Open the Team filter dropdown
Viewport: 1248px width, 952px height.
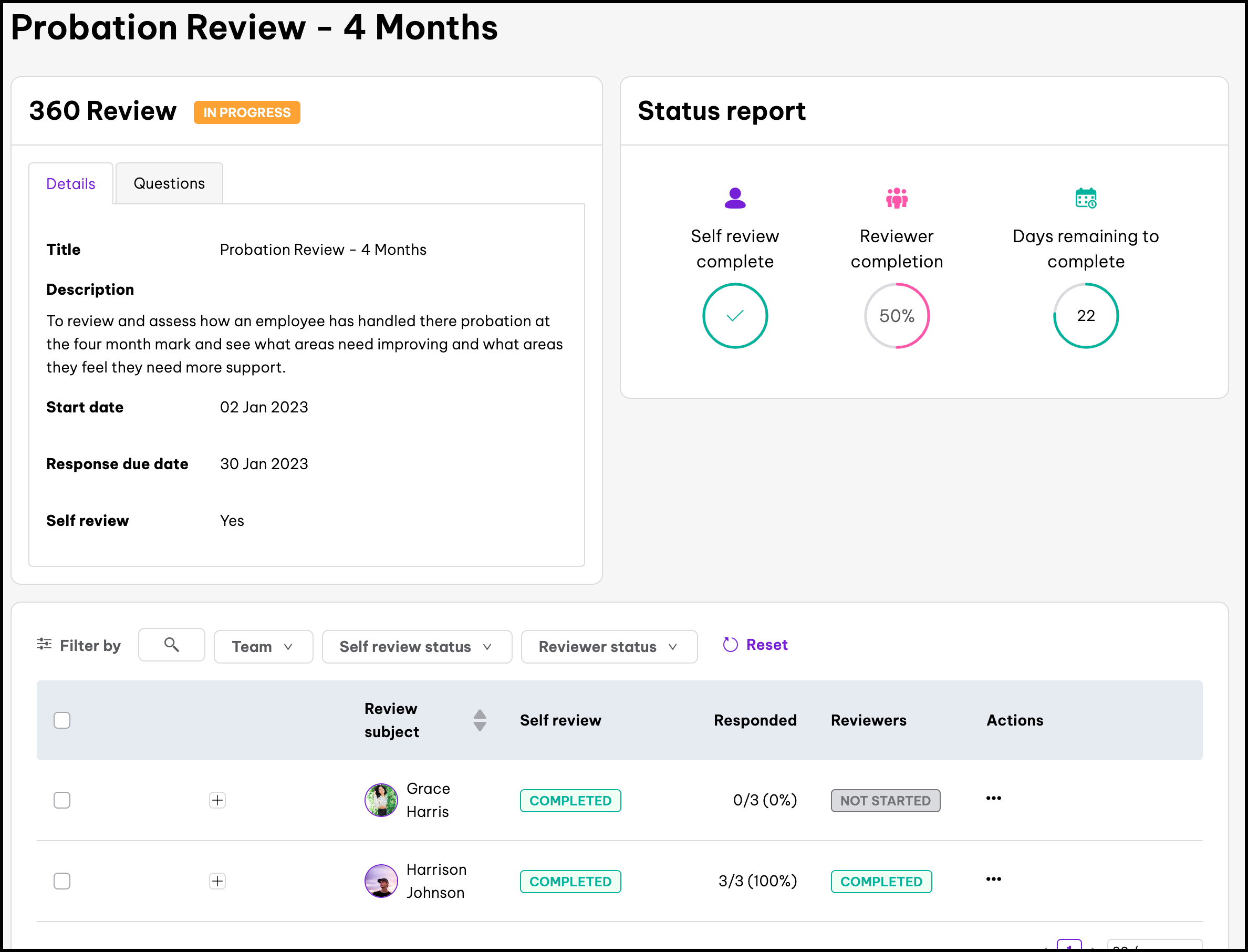(x=263, y=647)
